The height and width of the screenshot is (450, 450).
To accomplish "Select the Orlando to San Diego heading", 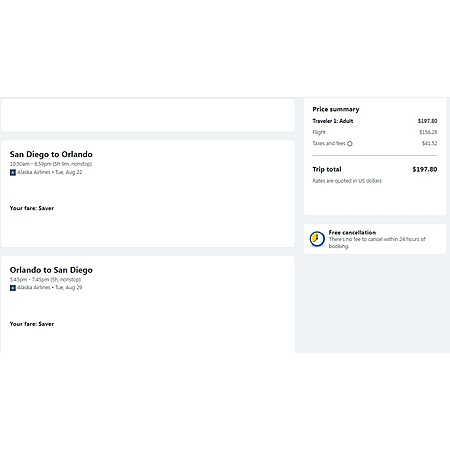I will (x=51, y=270).
